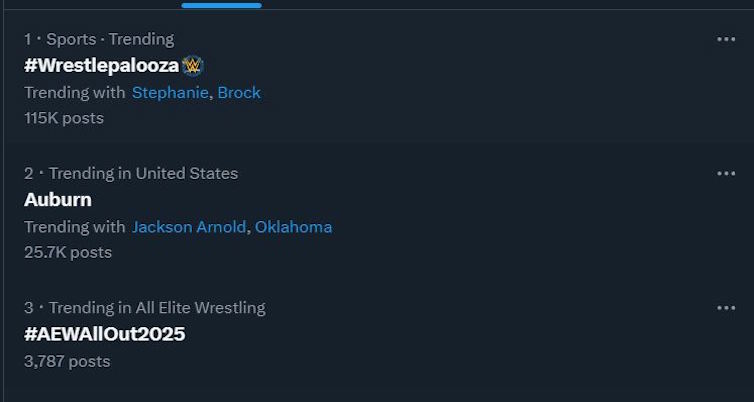Click the Brock related trend link

point(239,92)
